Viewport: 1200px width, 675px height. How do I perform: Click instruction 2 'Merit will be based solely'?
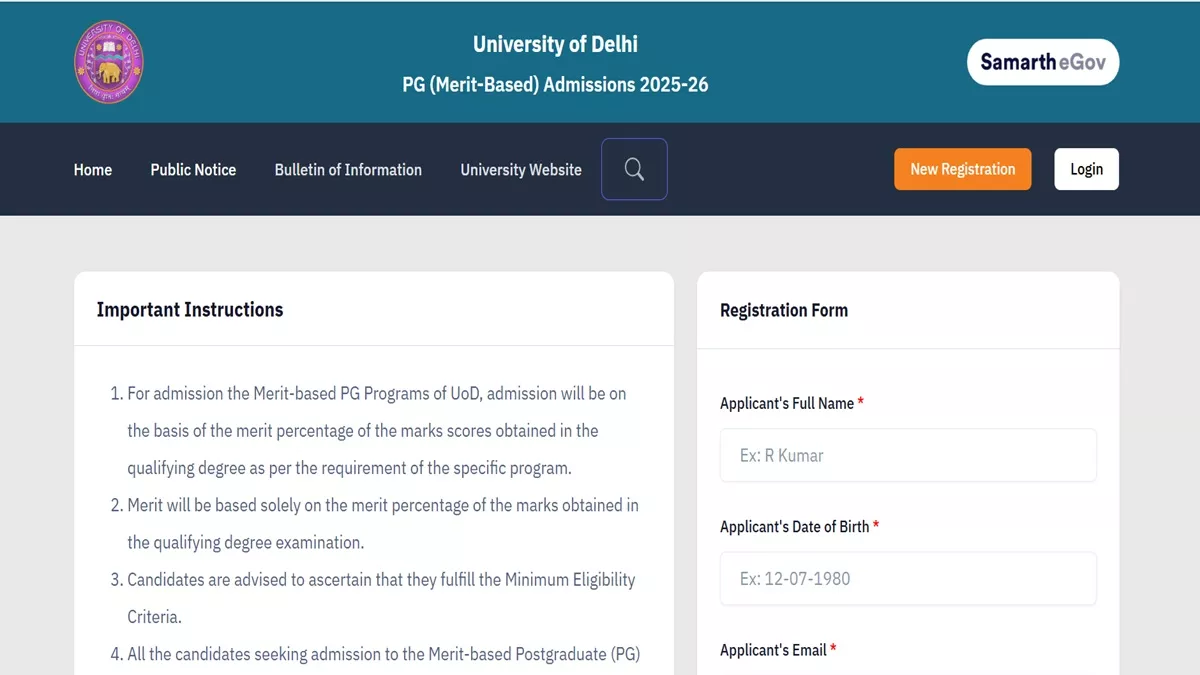(x=374, y=524)
